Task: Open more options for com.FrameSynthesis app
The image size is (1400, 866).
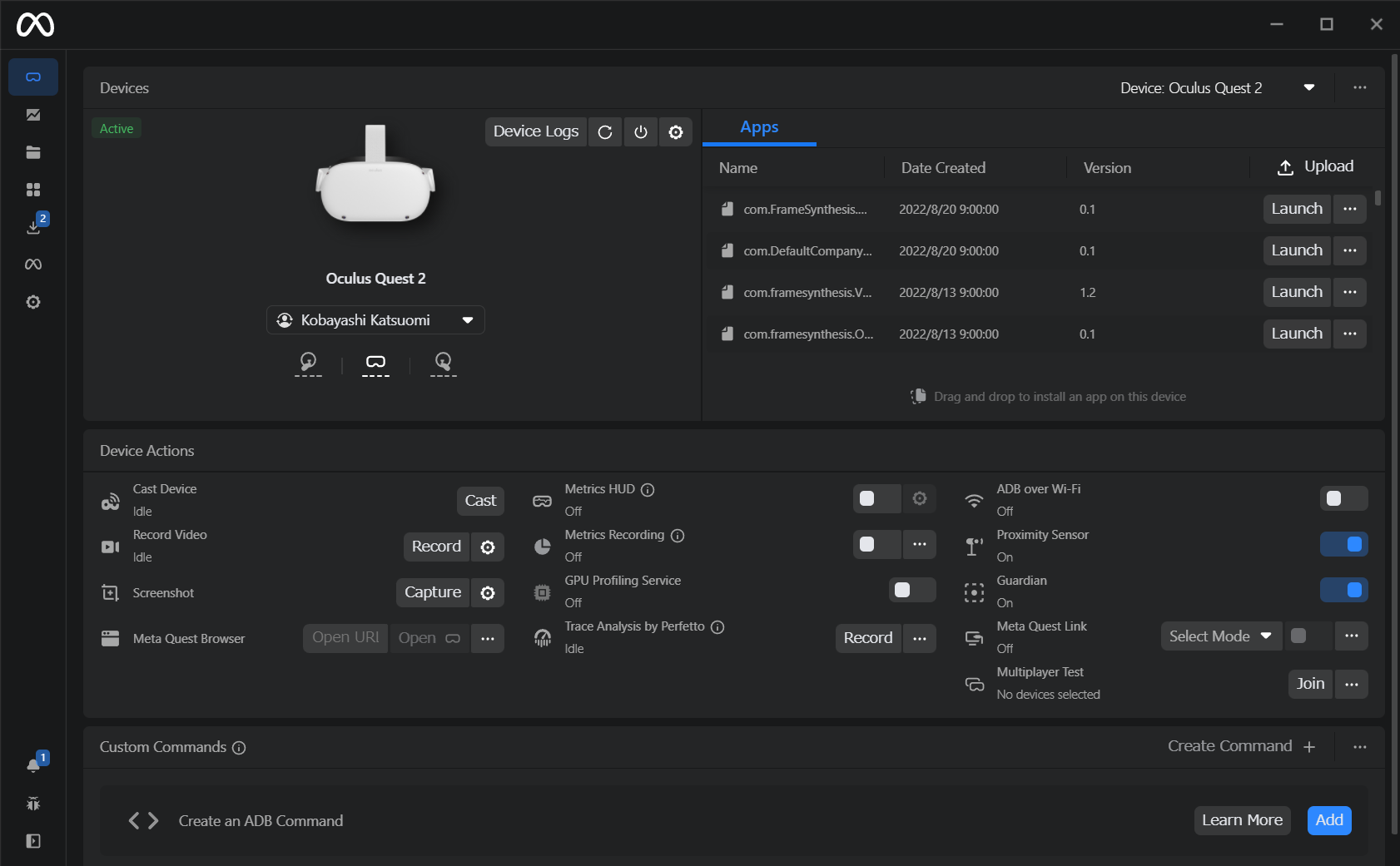Action: [x=1350, y=209]
